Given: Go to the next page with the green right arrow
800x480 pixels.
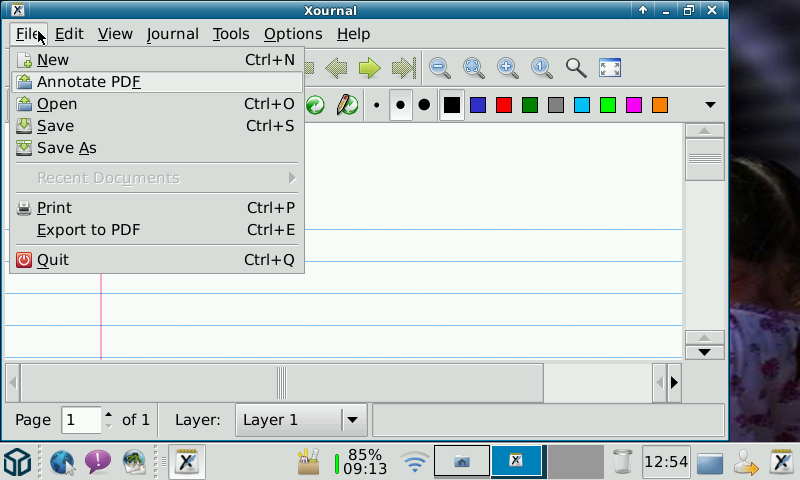Looking at the screenshot, I should [369, 68].
